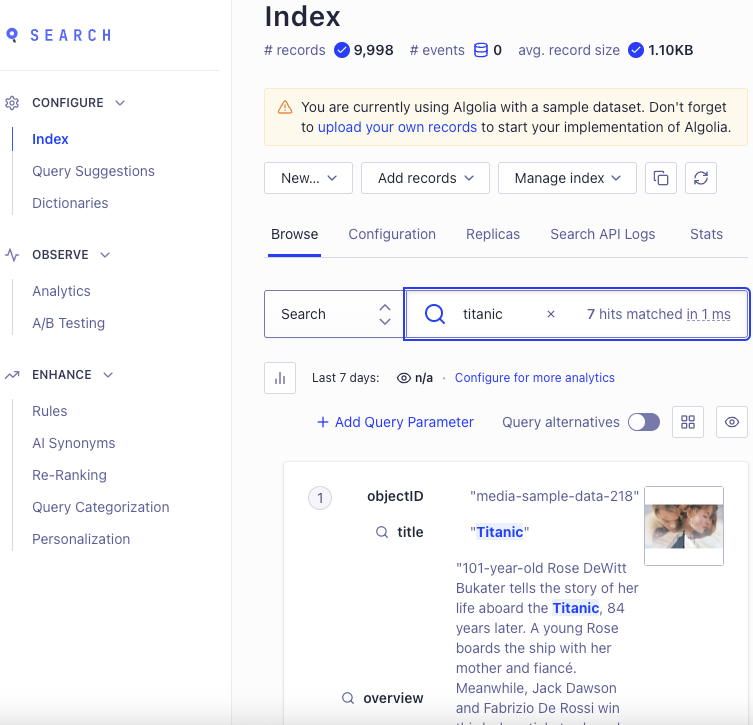Open the New... dropdown

coord(308,178)
